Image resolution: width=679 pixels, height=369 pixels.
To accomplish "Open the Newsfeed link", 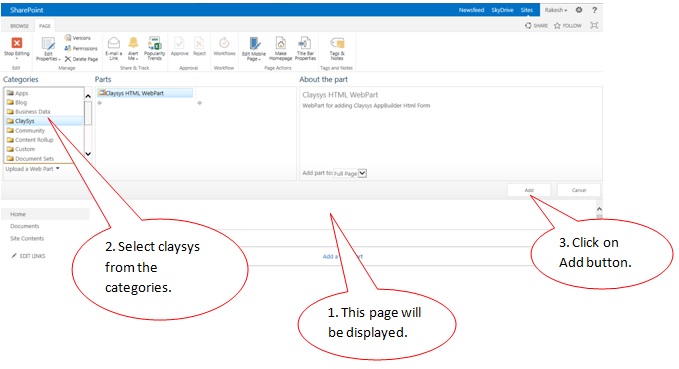I will (x=471, y=10).
